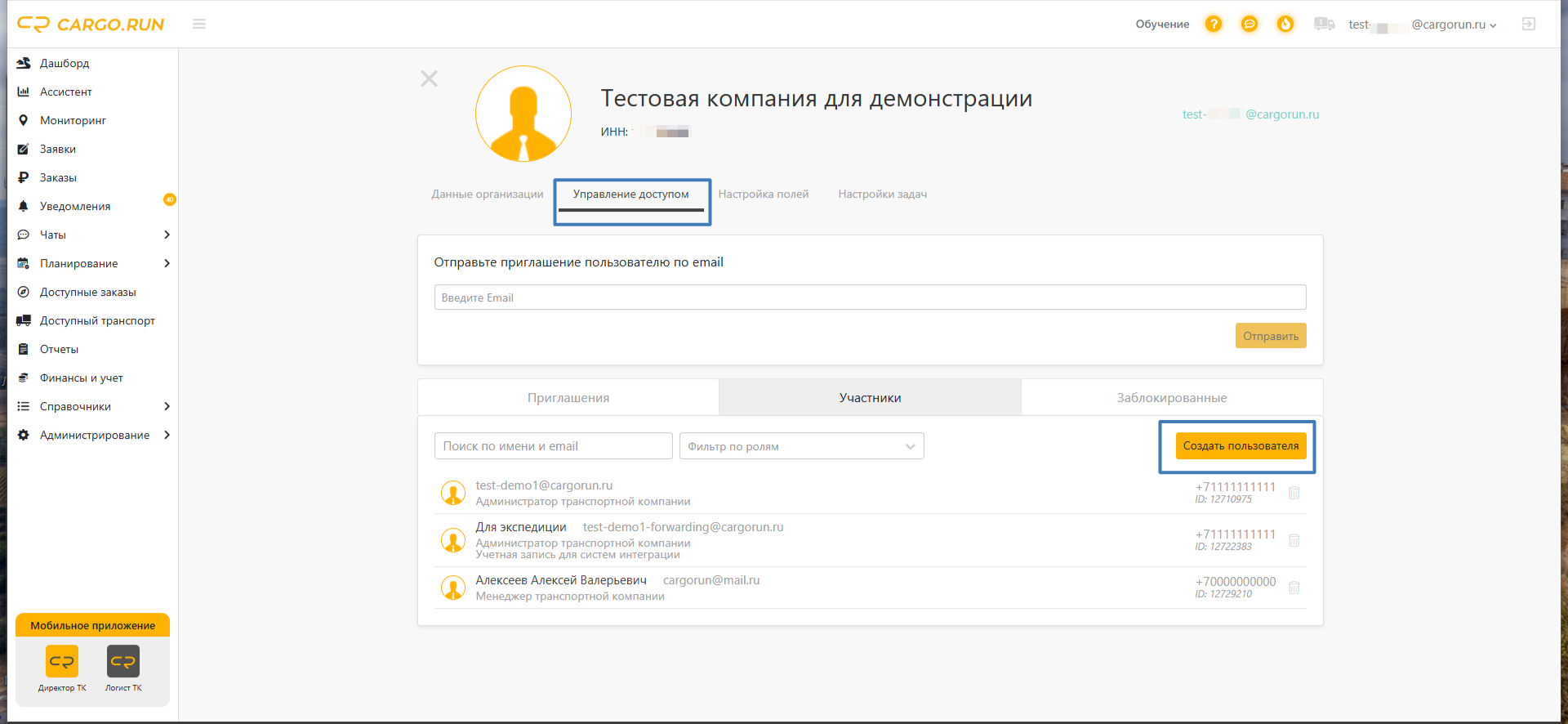Open the Директор ТК mobile app icon
Screen dimensions: 1568x724
(62, 662)
